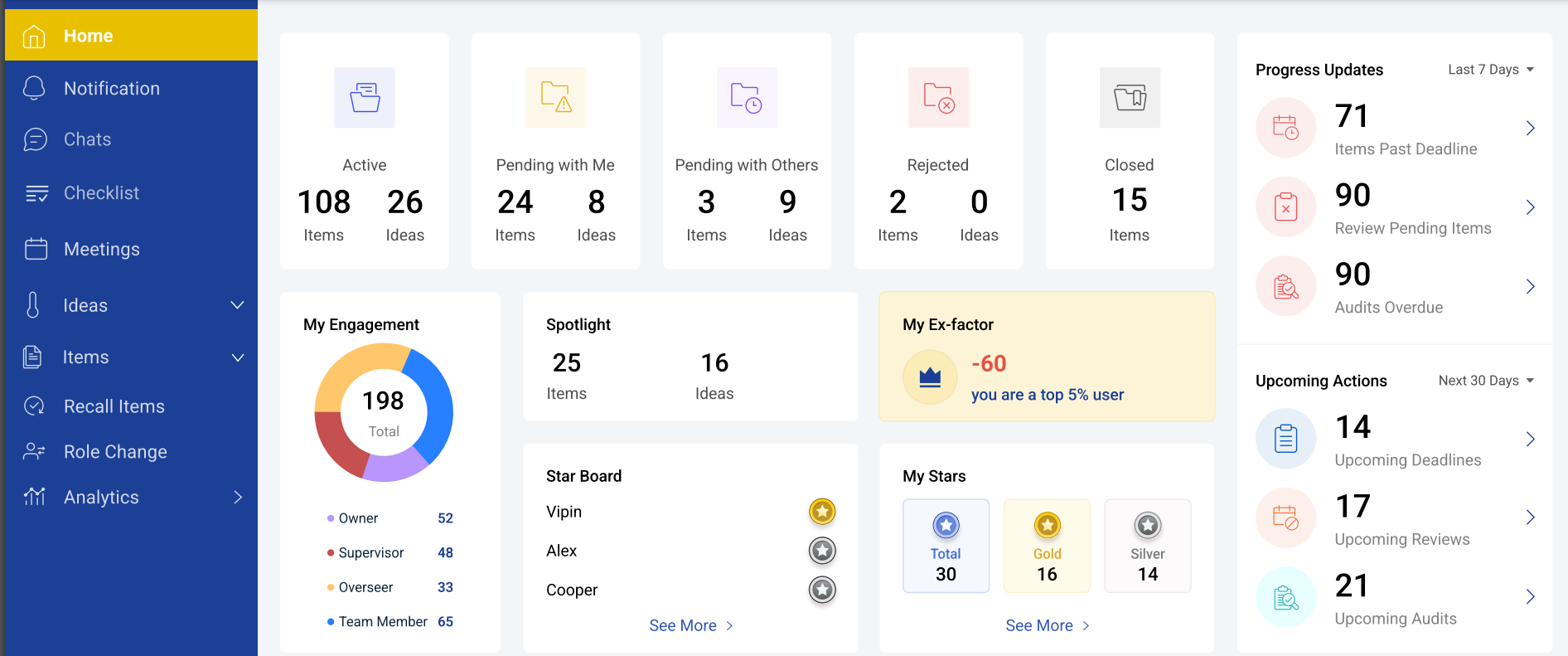The image size is (1568, 656).
Task: Click the Review Pending Items clipboard icon
Action: point(1286,207)
